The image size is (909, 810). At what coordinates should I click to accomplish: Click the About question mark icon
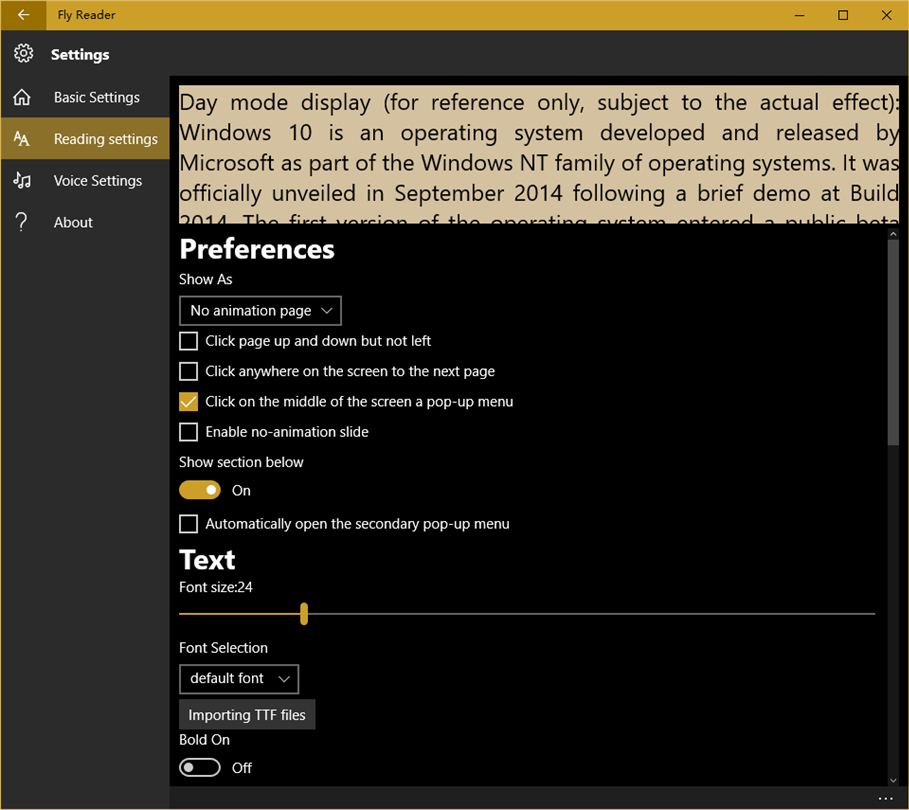(x=21, y=222)
